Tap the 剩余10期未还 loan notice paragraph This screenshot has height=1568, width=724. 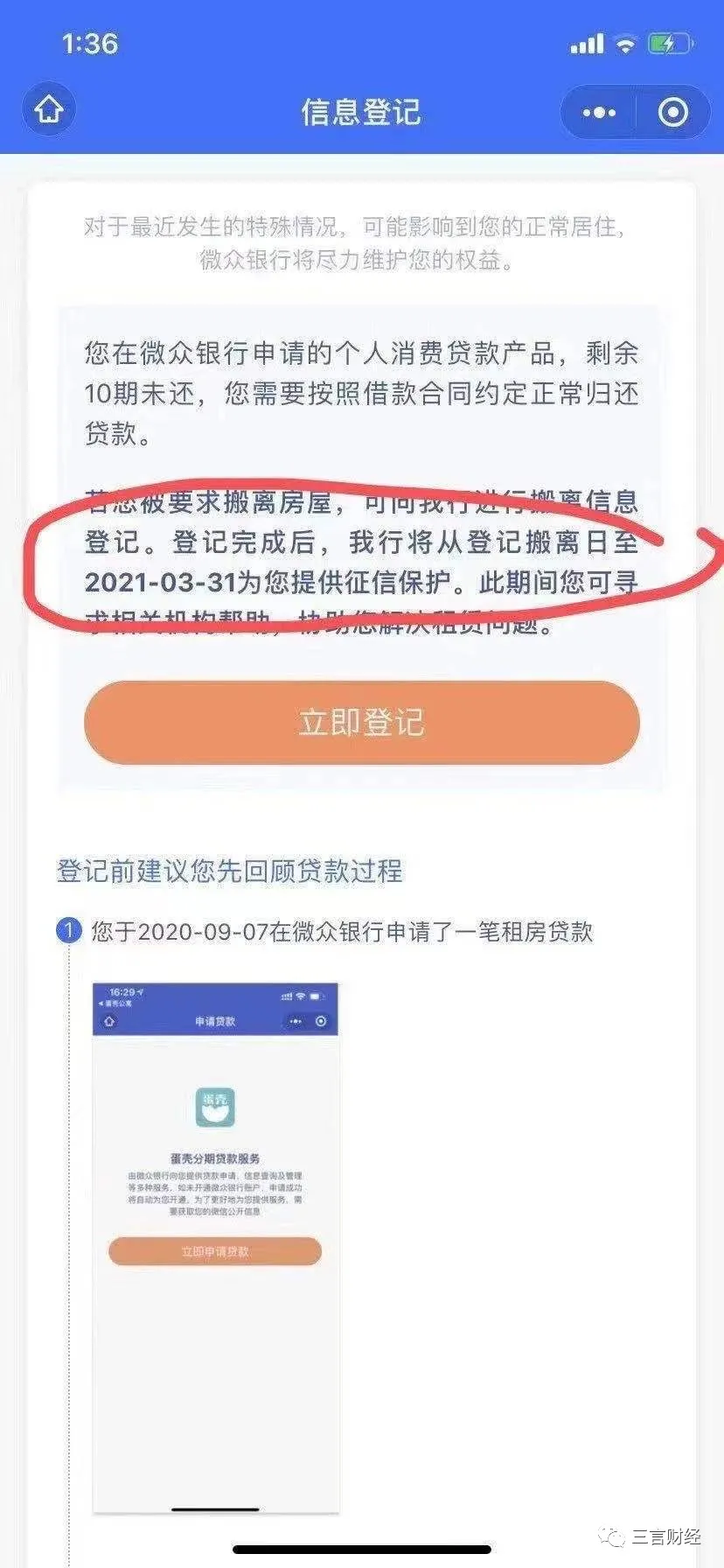point(362,394)
